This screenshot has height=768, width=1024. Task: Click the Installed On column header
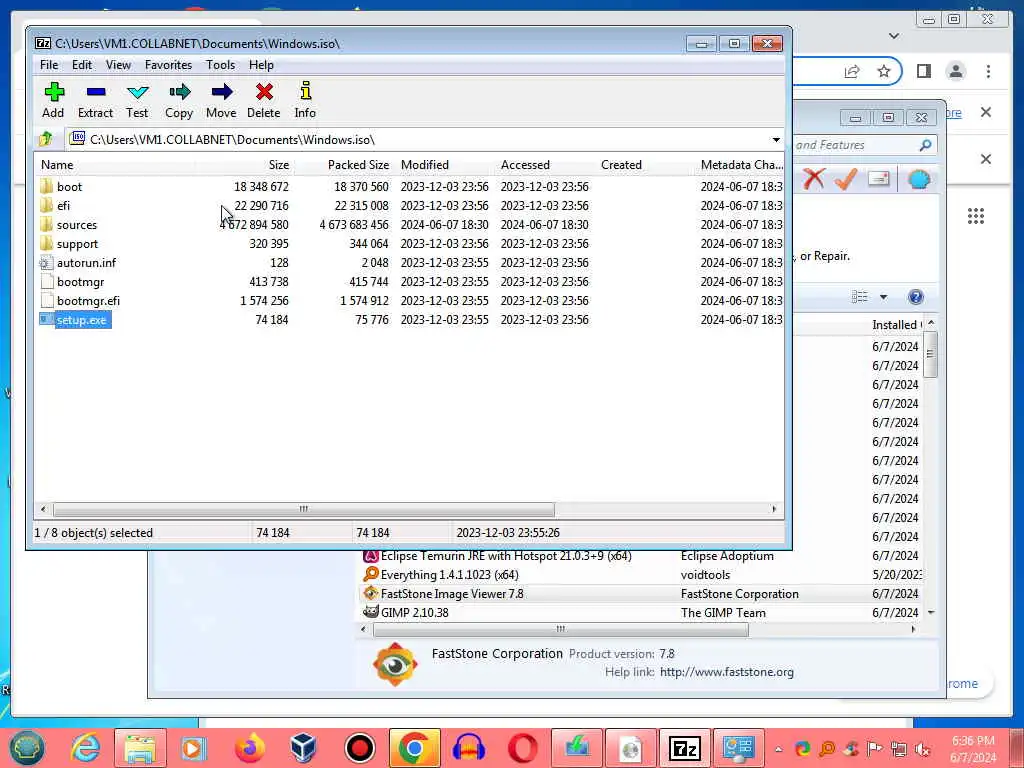point(896,325)
